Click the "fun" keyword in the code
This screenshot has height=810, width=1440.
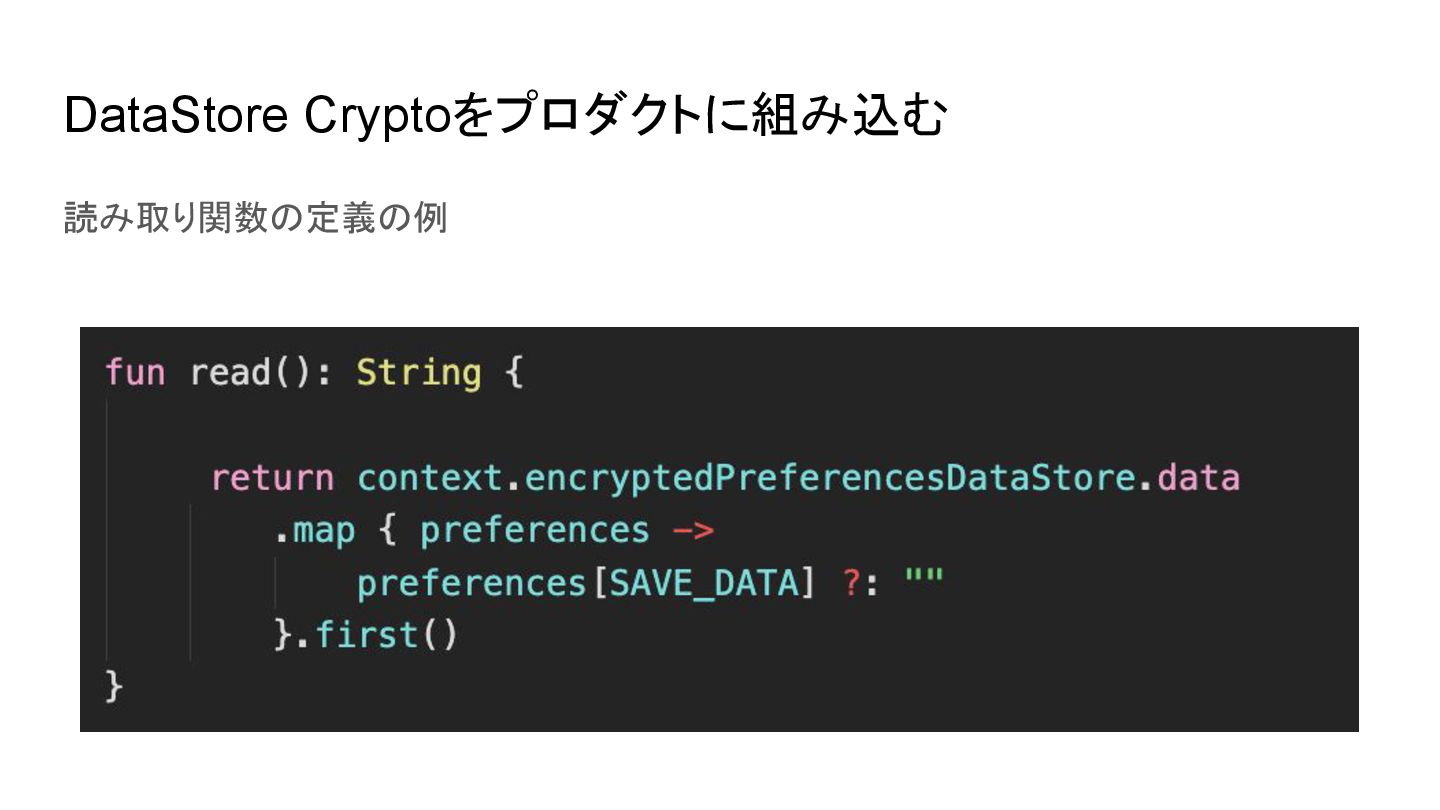click(x=135, y=373)
